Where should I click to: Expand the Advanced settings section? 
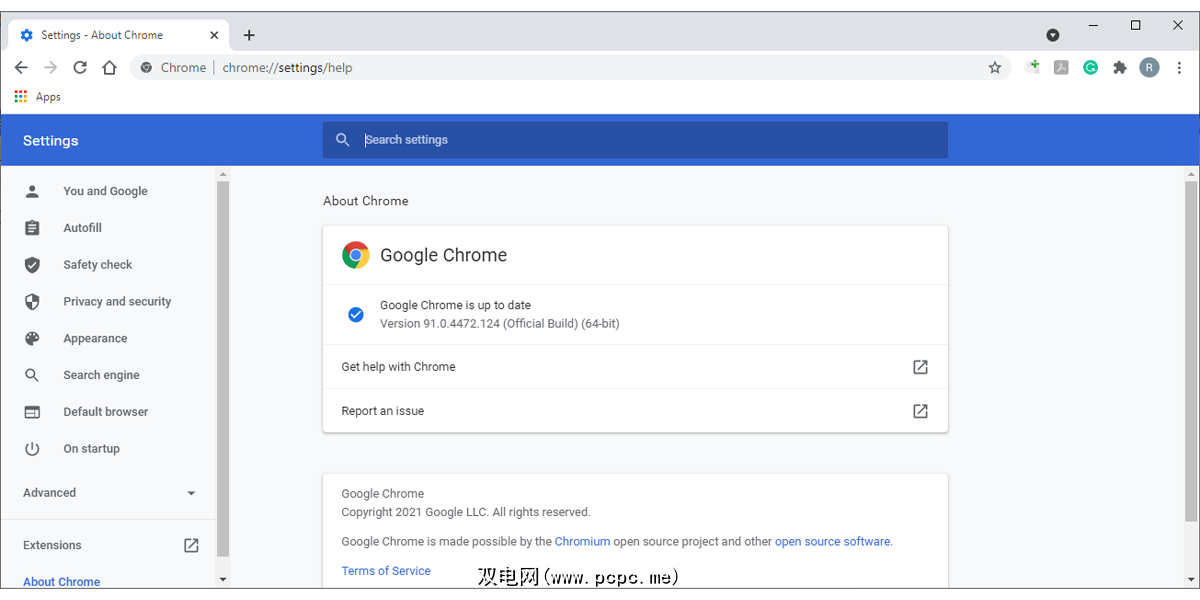tap(109, 493)
